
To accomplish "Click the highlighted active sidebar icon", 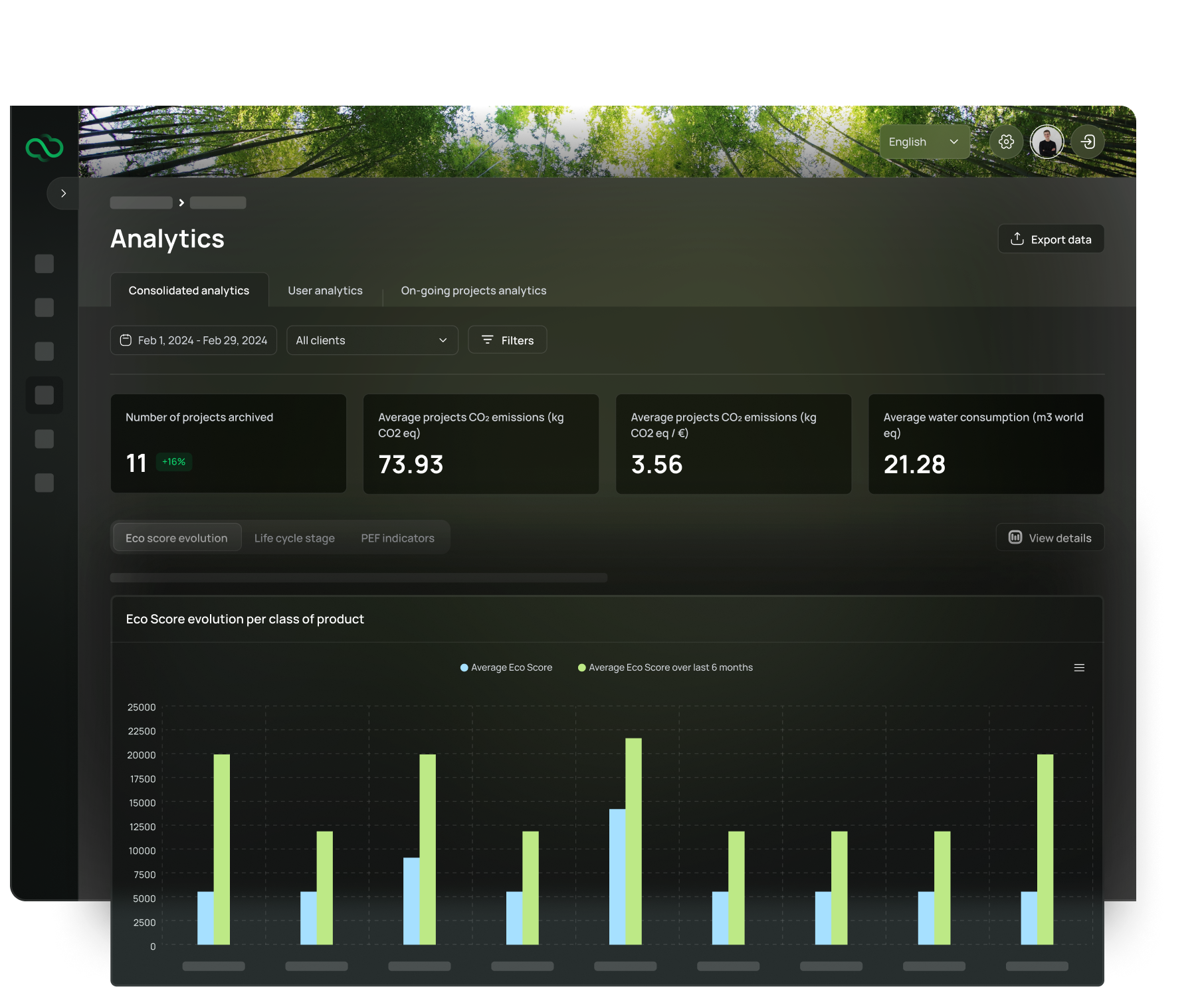I will click(45, 395).
